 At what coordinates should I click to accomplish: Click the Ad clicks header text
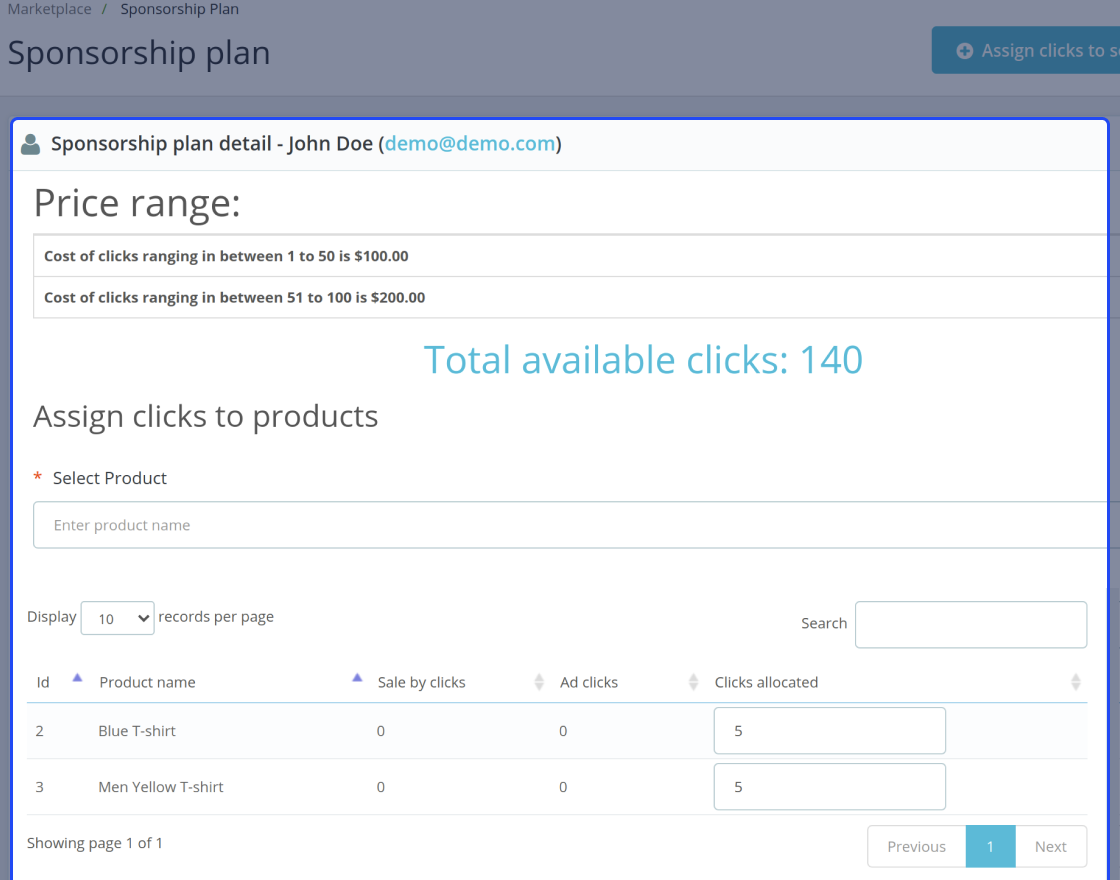[589, 682]
